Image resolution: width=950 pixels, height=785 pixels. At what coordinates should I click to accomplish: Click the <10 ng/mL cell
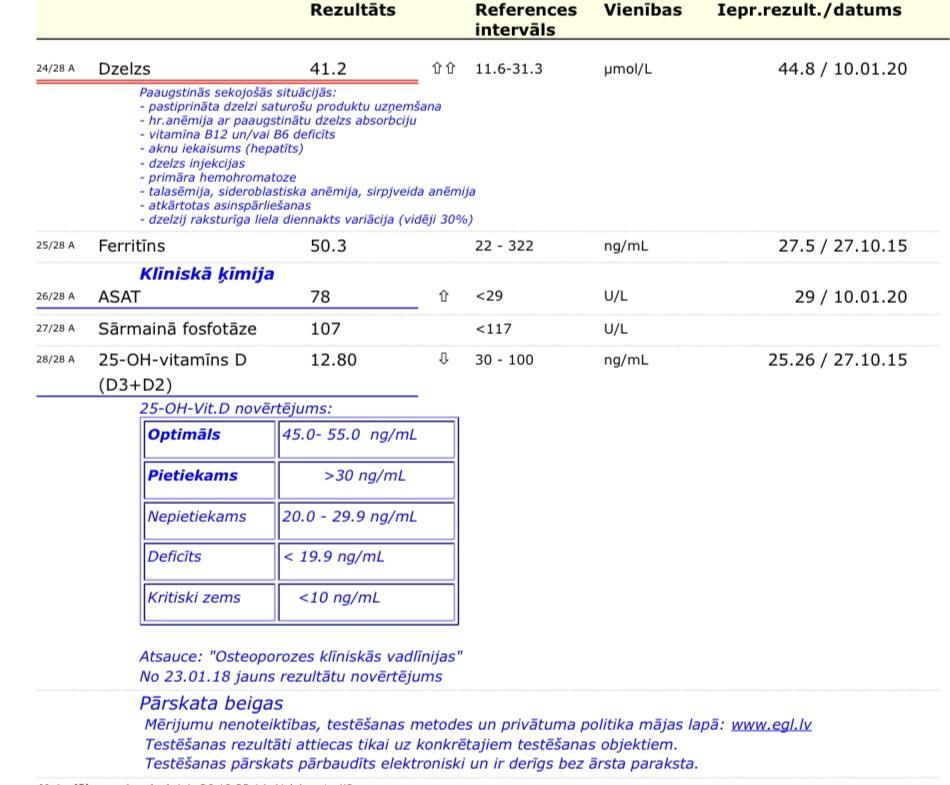coord(366,601)
